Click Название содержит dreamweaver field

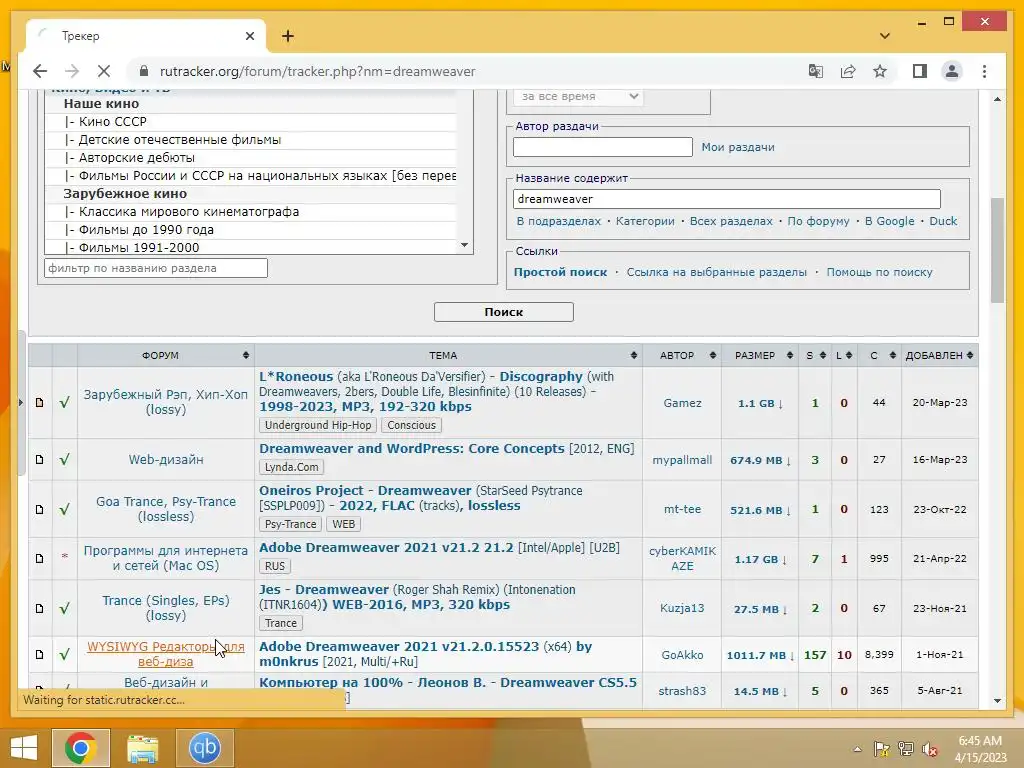click(726, 199)
